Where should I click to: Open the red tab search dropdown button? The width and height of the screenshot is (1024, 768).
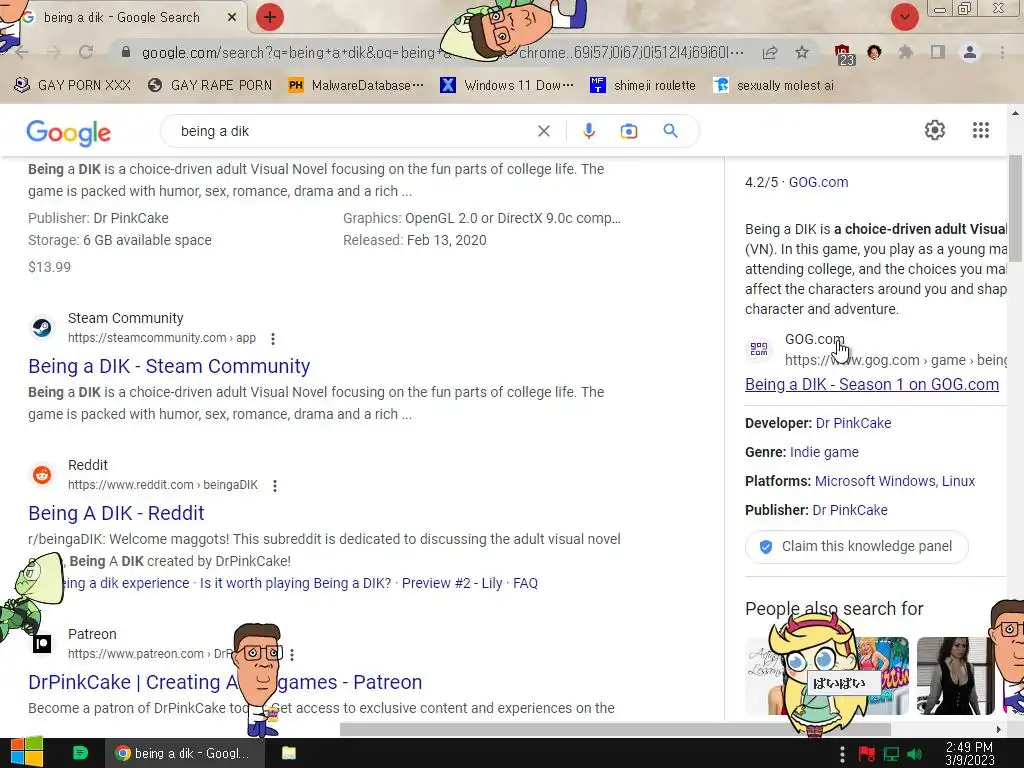click(x=904, y=17)
